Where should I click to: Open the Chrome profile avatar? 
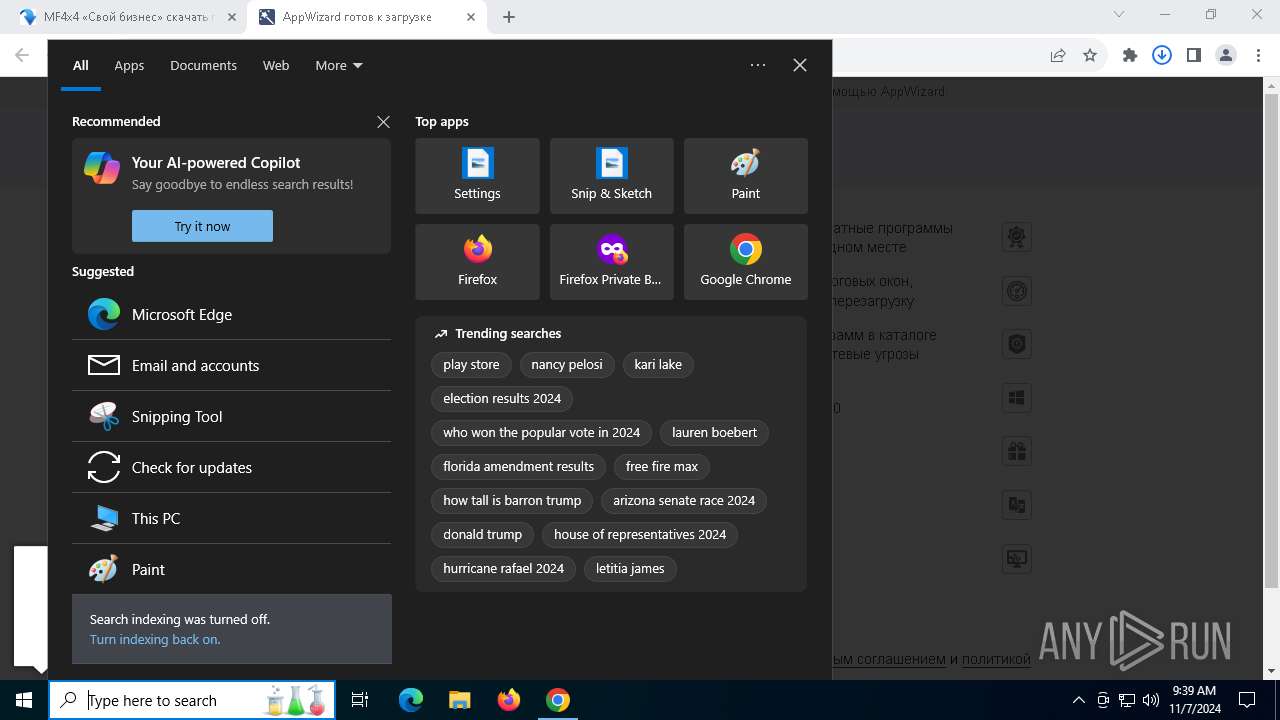tap(1226, 56)
